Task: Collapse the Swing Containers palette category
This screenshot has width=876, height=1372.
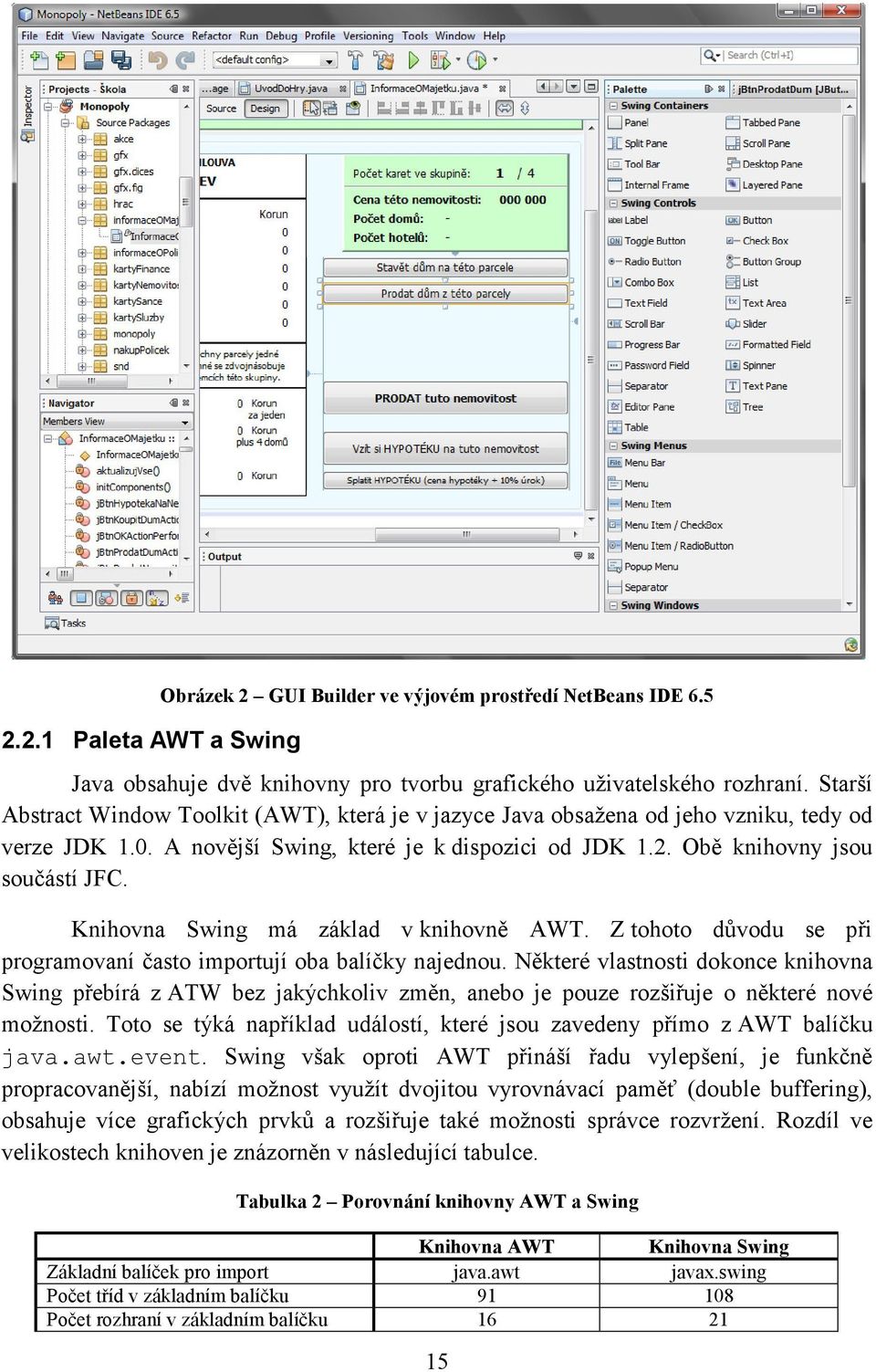Action: (x=614, y=106)
